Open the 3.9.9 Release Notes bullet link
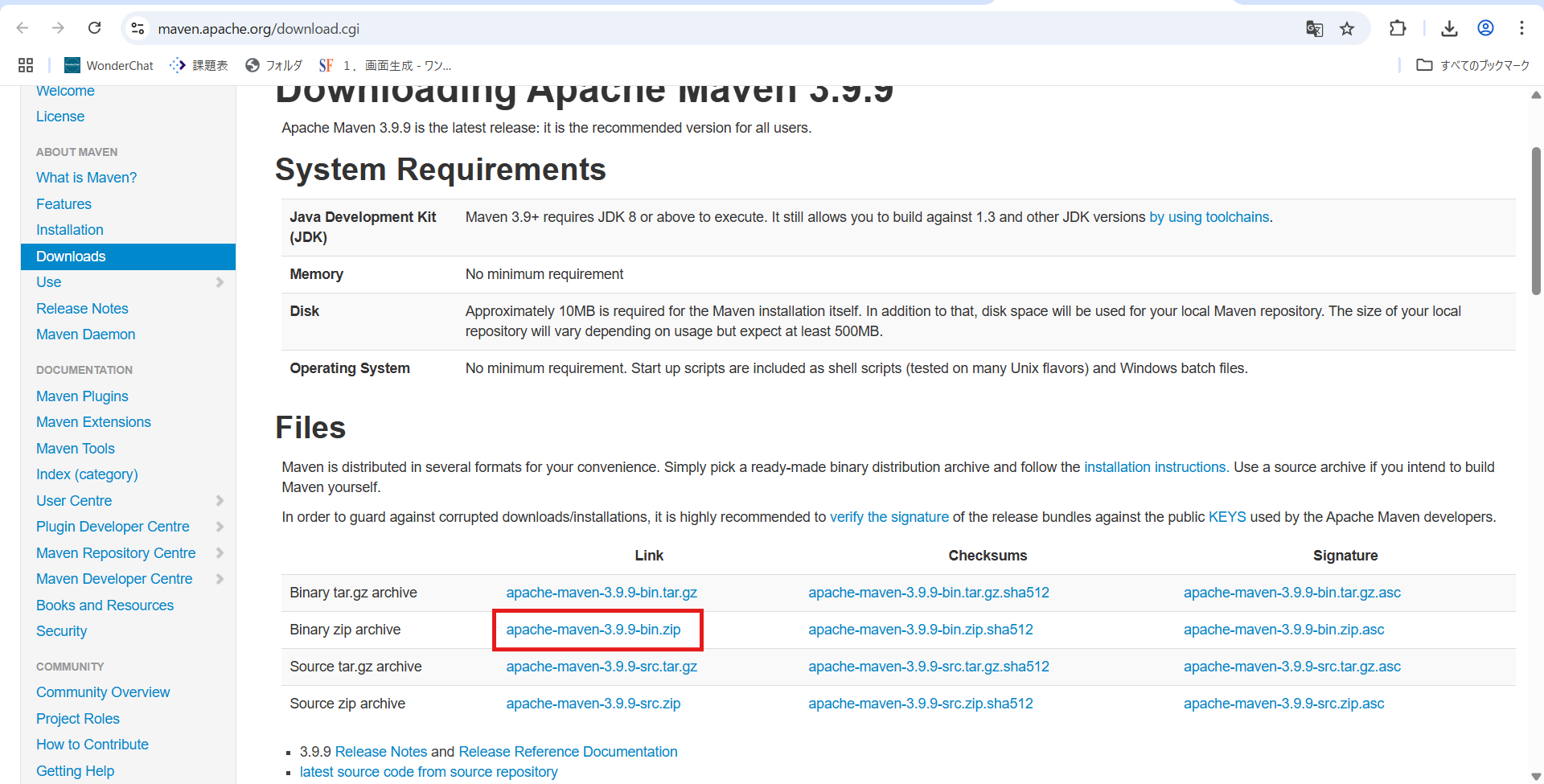 [x=381, y=752]
